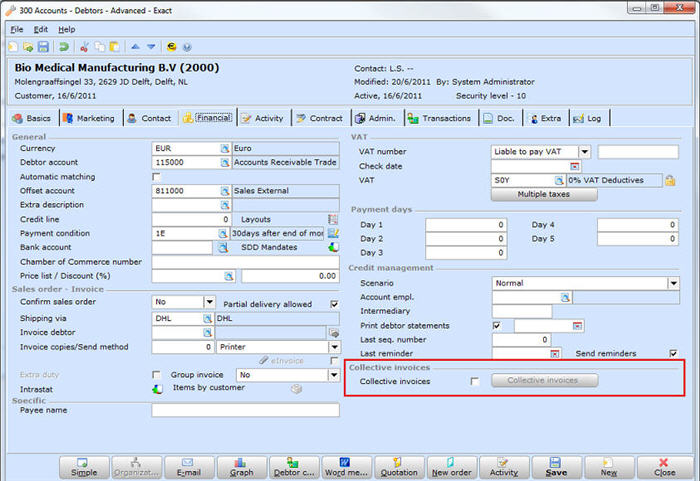Image resolution: width=700 pixels, height=481 pixels.
Task: Click the Graph button
Action: [x=242, y=467]
